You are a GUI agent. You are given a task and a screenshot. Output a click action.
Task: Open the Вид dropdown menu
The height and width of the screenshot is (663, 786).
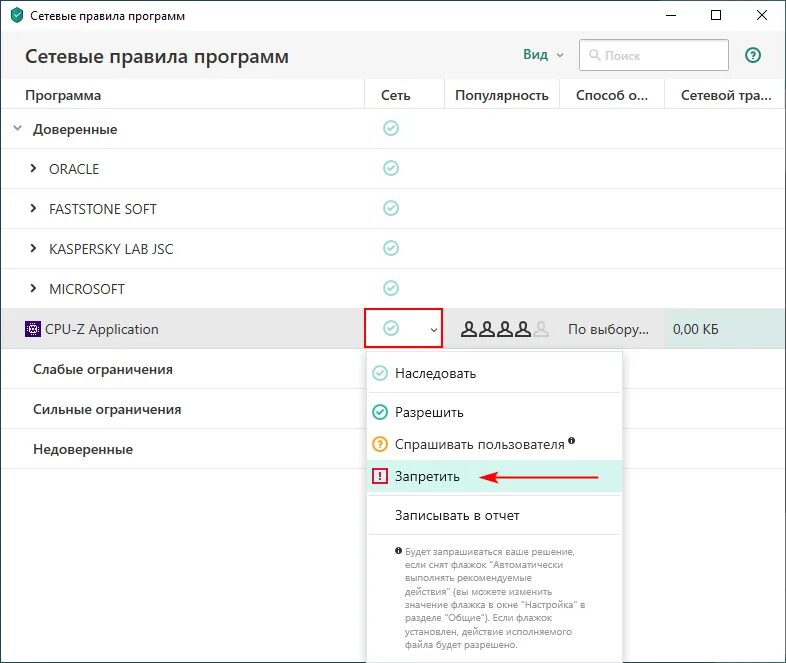pyautogui.click(x=543, y=55)
